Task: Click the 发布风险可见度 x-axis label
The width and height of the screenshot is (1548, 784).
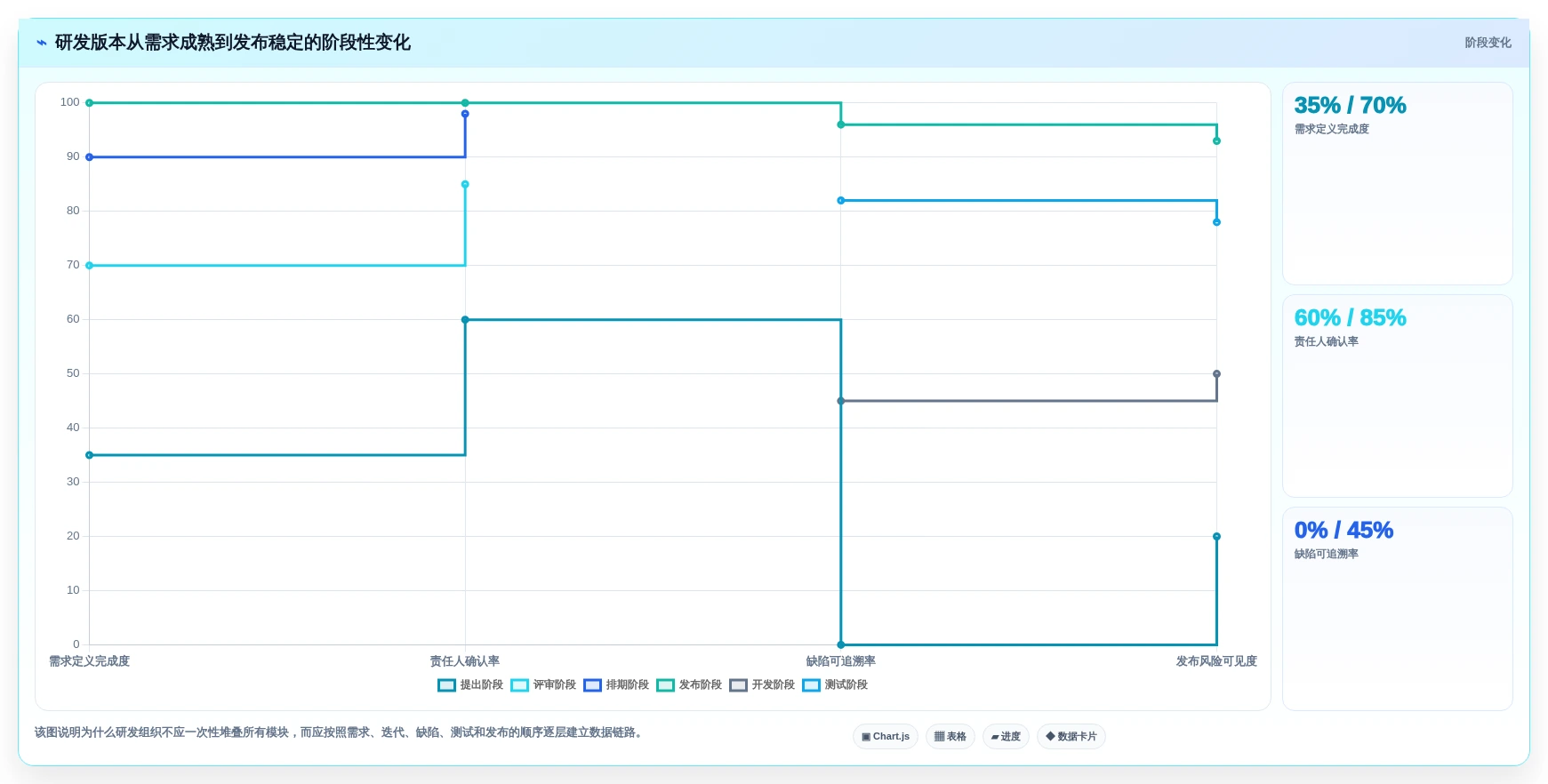Action: click(x=1216, y=661)
